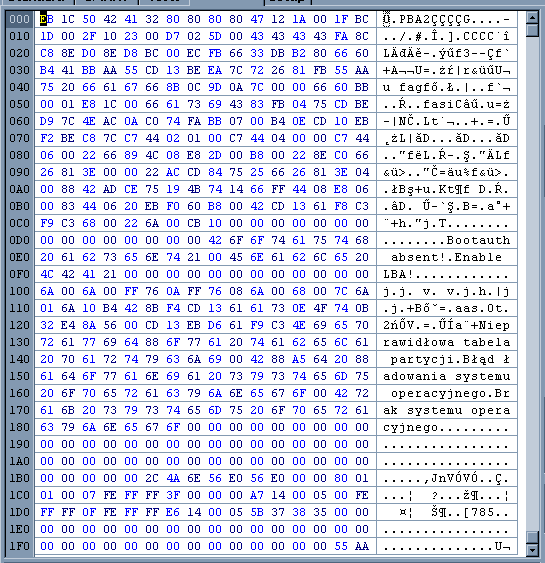Click the 'partycji.Błąd ł' ASCII text
Image resolution: width=545 pixels, height=563 pixels.
(x=450, y=359)
